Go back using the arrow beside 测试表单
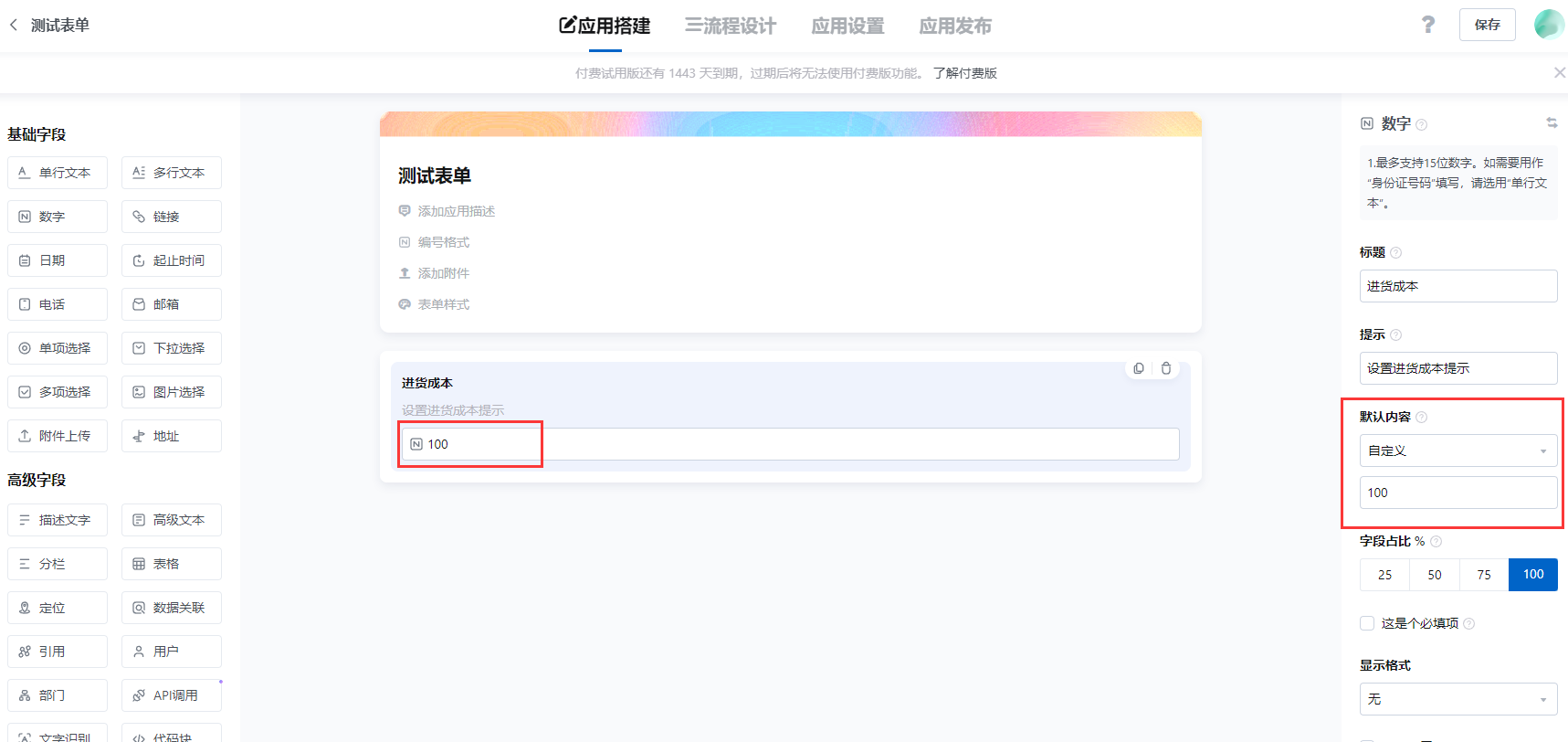Viewport: 1568px width, 742px height. point(14,26)
